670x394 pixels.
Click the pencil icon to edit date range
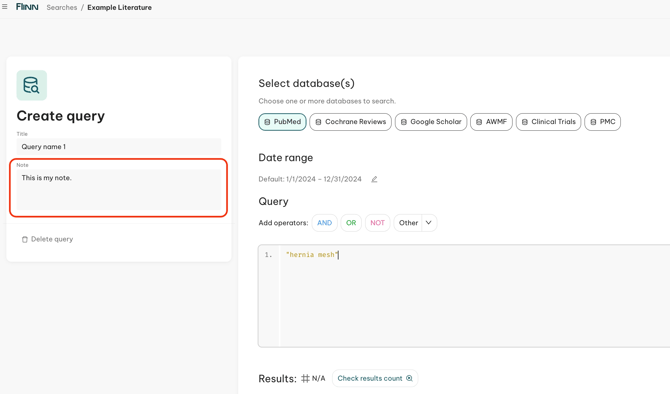374,179
